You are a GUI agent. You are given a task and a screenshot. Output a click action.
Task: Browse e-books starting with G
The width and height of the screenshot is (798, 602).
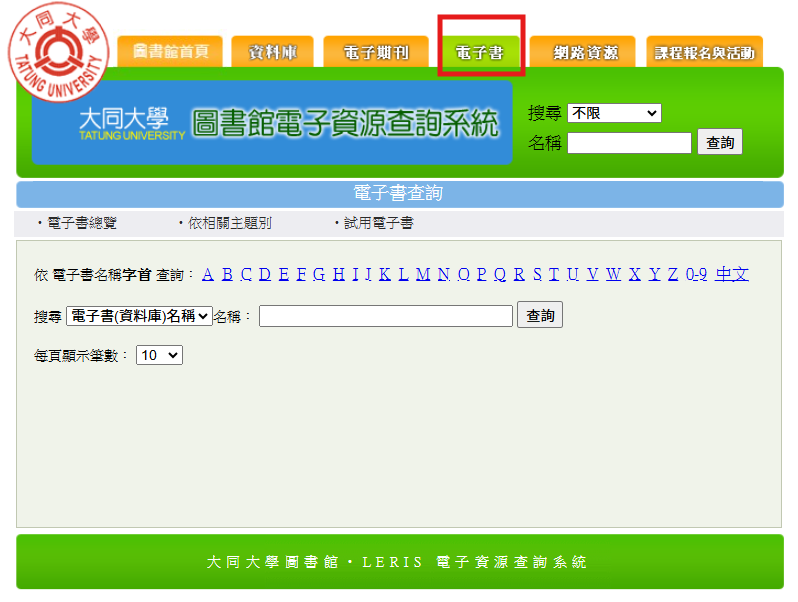(x=319, y=274)
